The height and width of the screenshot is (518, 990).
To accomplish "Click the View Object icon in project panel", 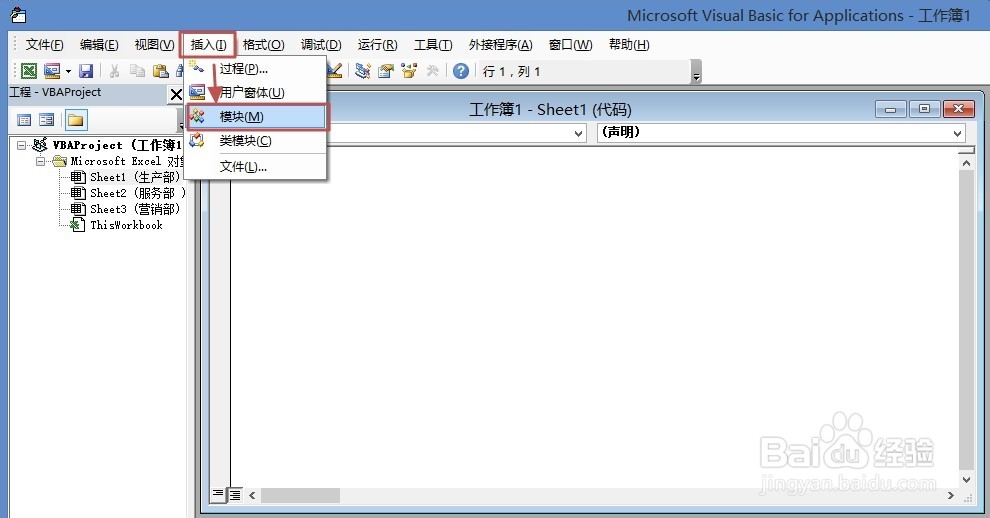I will pyautogui.click(x=47, y=120).
